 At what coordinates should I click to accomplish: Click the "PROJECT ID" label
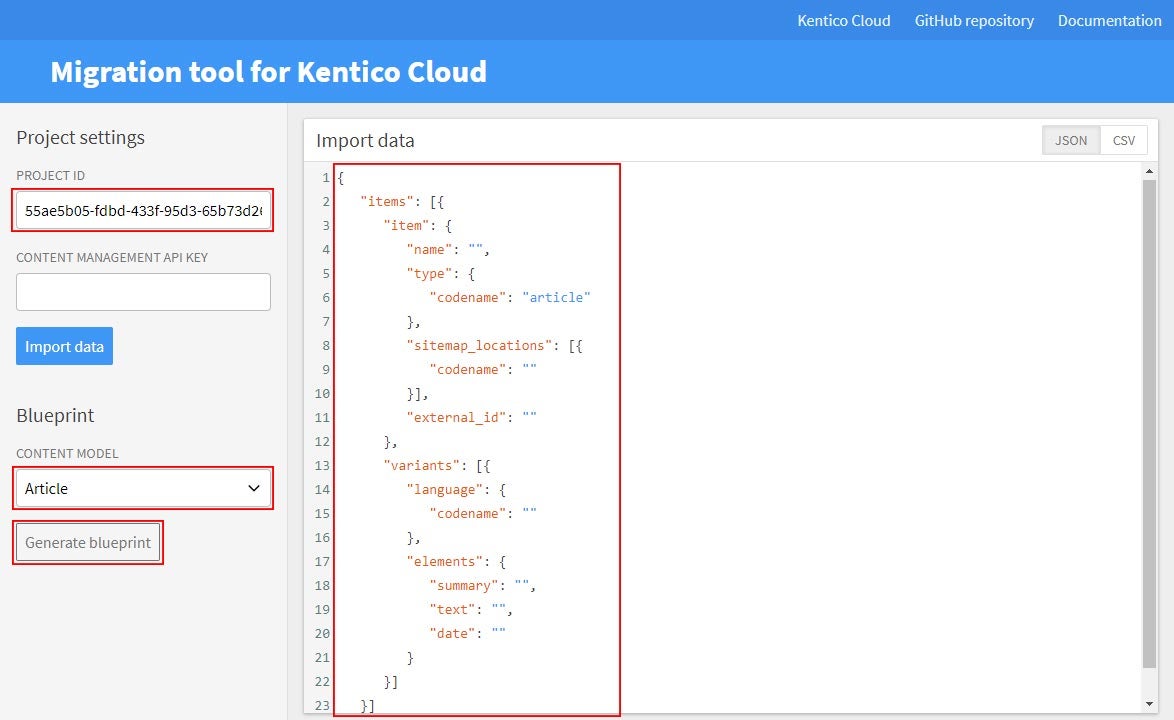(50, 175)
